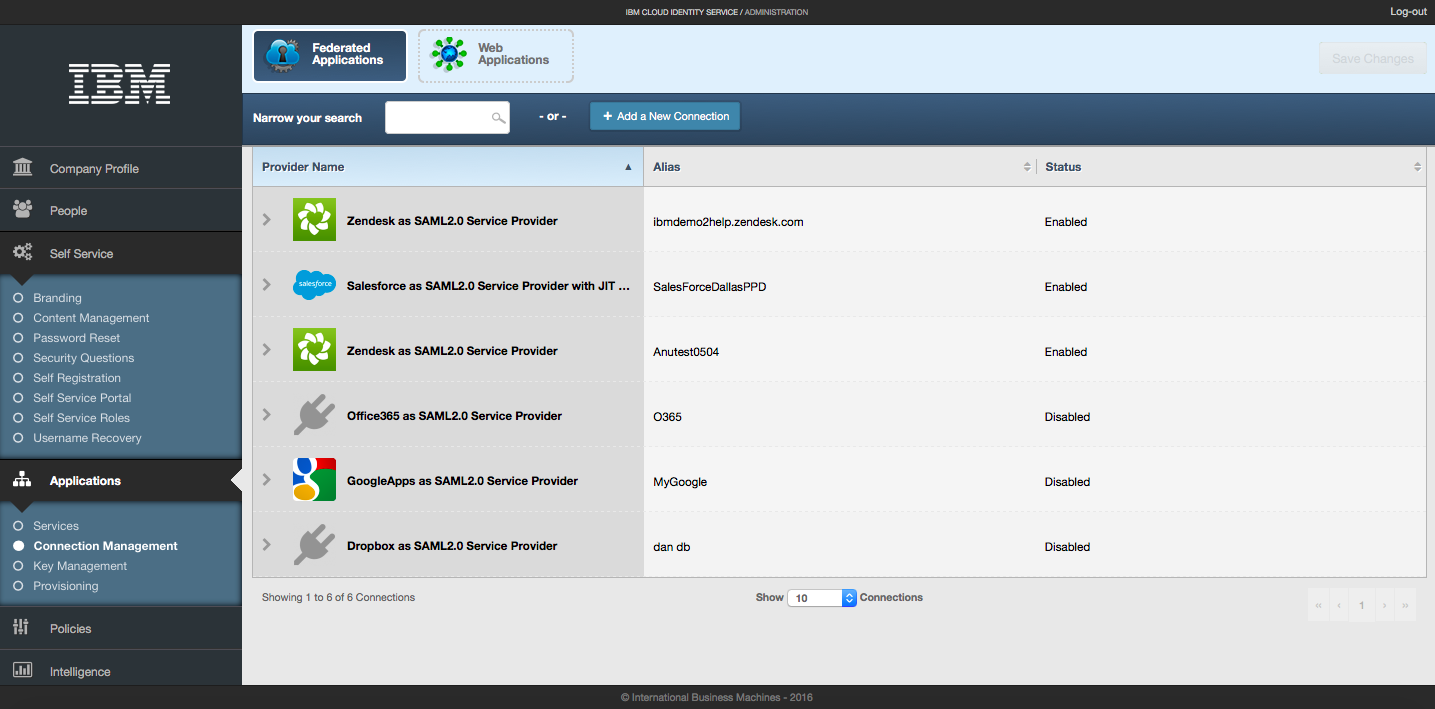Click the Web Applications globe icon

[x=449, y=54]
